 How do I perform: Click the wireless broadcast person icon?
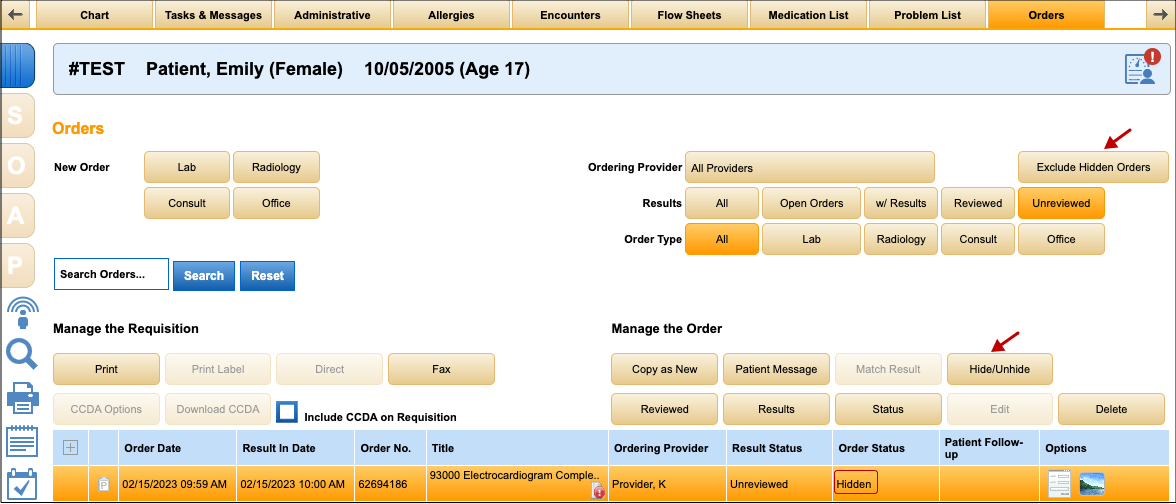click(21, 312)
